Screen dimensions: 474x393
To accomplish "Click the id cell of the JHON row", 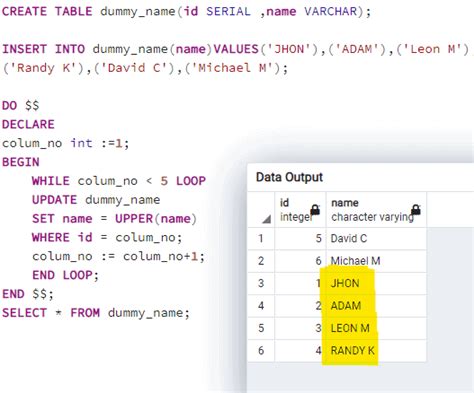I will (300, 283).
